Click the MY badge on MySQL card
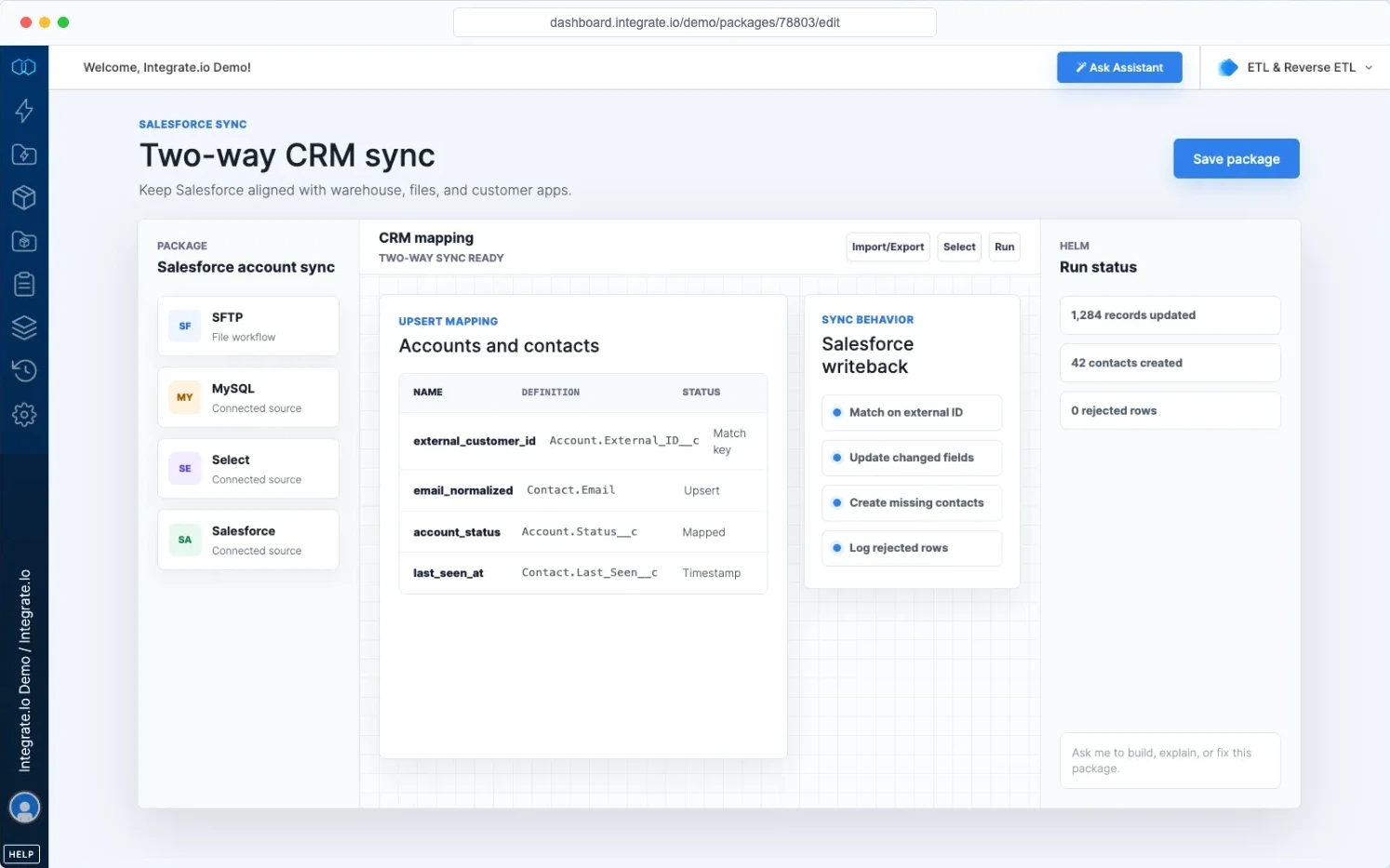This screenshot has height=868, width=1390. click(x=185, y=397)
